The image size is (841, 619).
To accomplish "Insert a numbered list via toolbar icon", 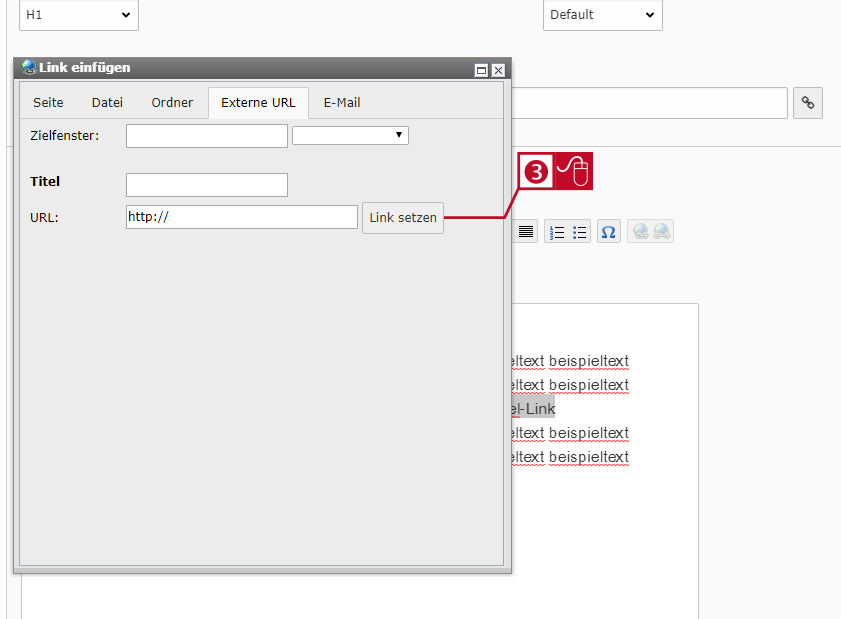I will pos(557,232).
